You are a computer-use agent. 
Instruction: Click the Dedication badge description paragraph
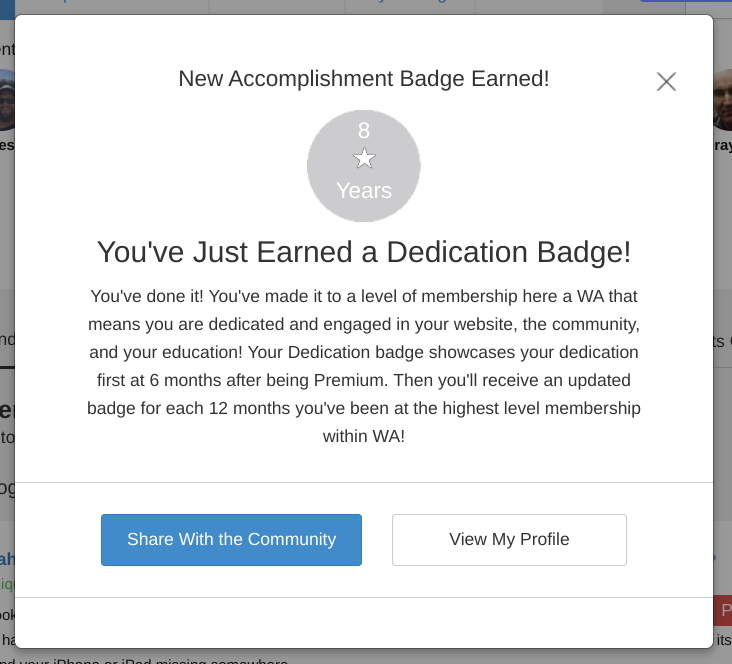(x=364, y=366)
